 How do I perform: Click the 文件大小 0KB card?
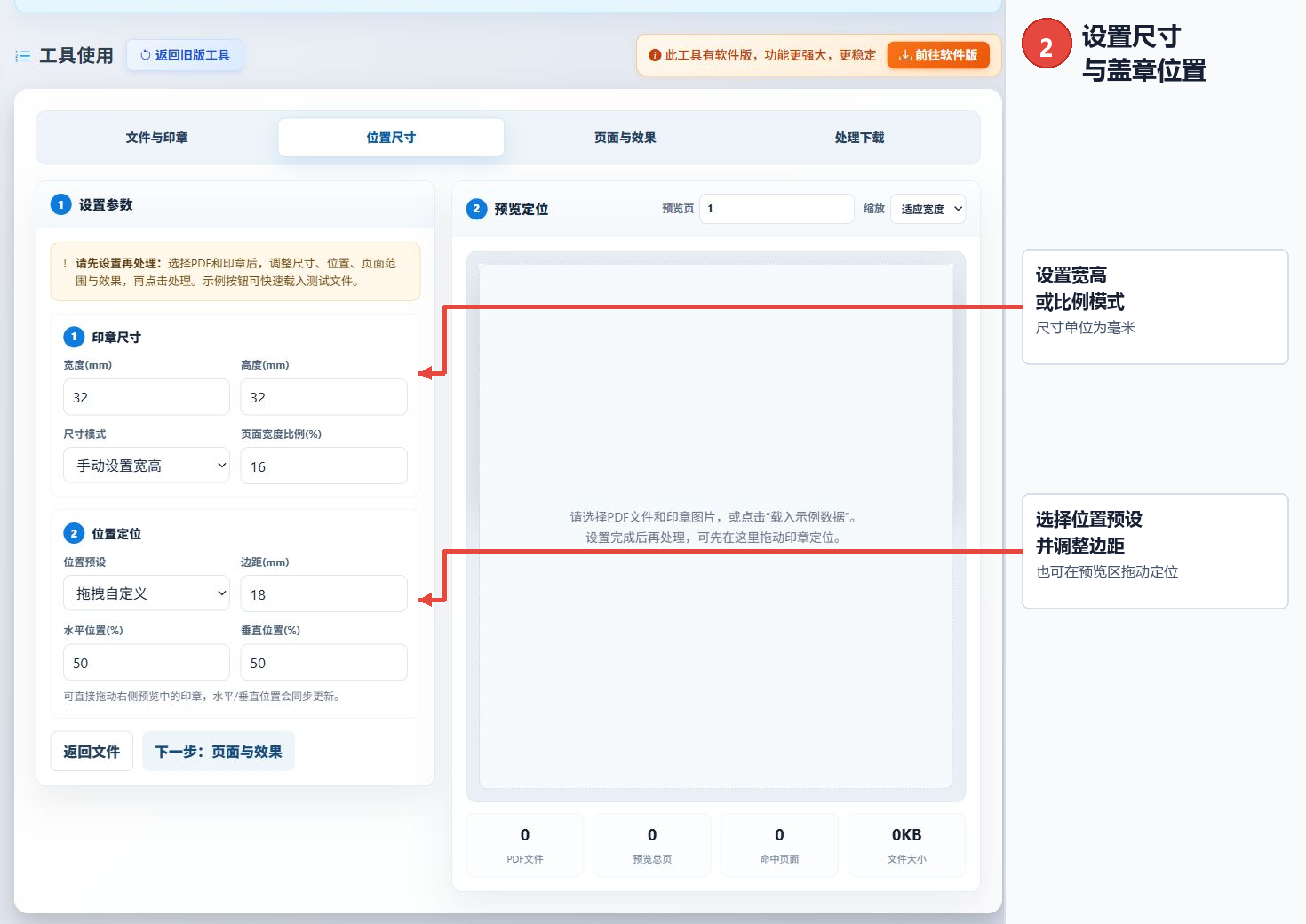pos(906,845)
